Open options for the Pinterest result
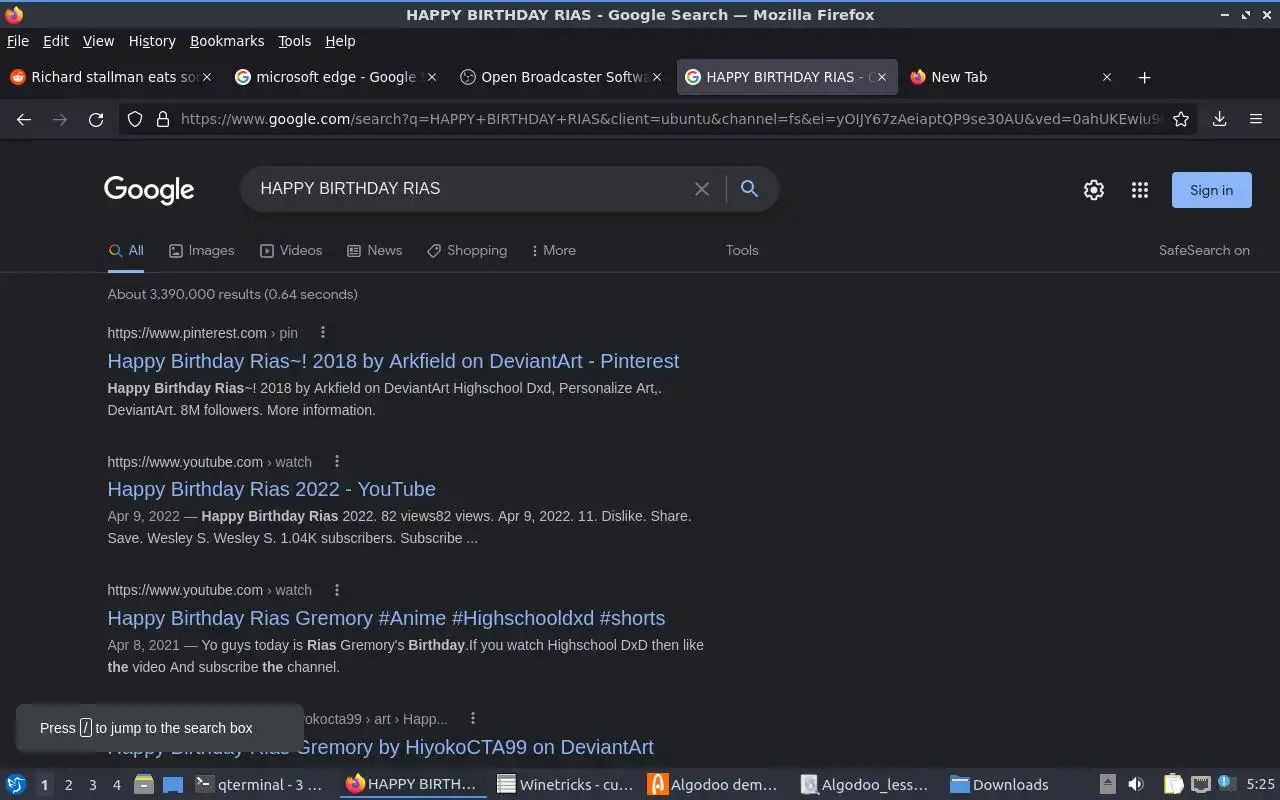1280x800 pixels. (322, 332)
